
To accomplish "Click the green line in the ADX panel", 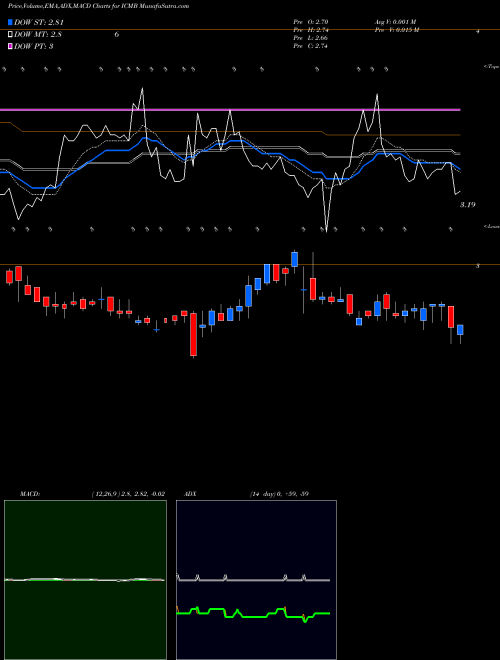I will [x=253, y=614].
